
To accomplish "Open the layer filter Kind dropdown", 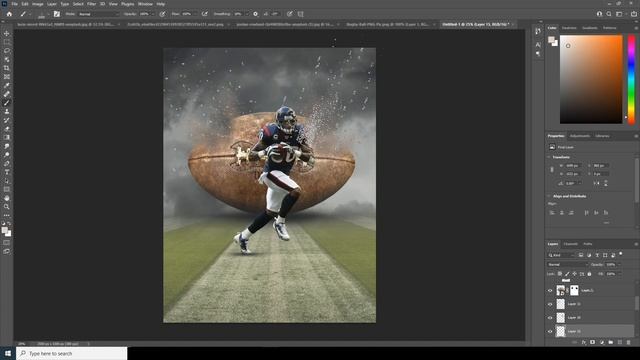I will (561, 255).
